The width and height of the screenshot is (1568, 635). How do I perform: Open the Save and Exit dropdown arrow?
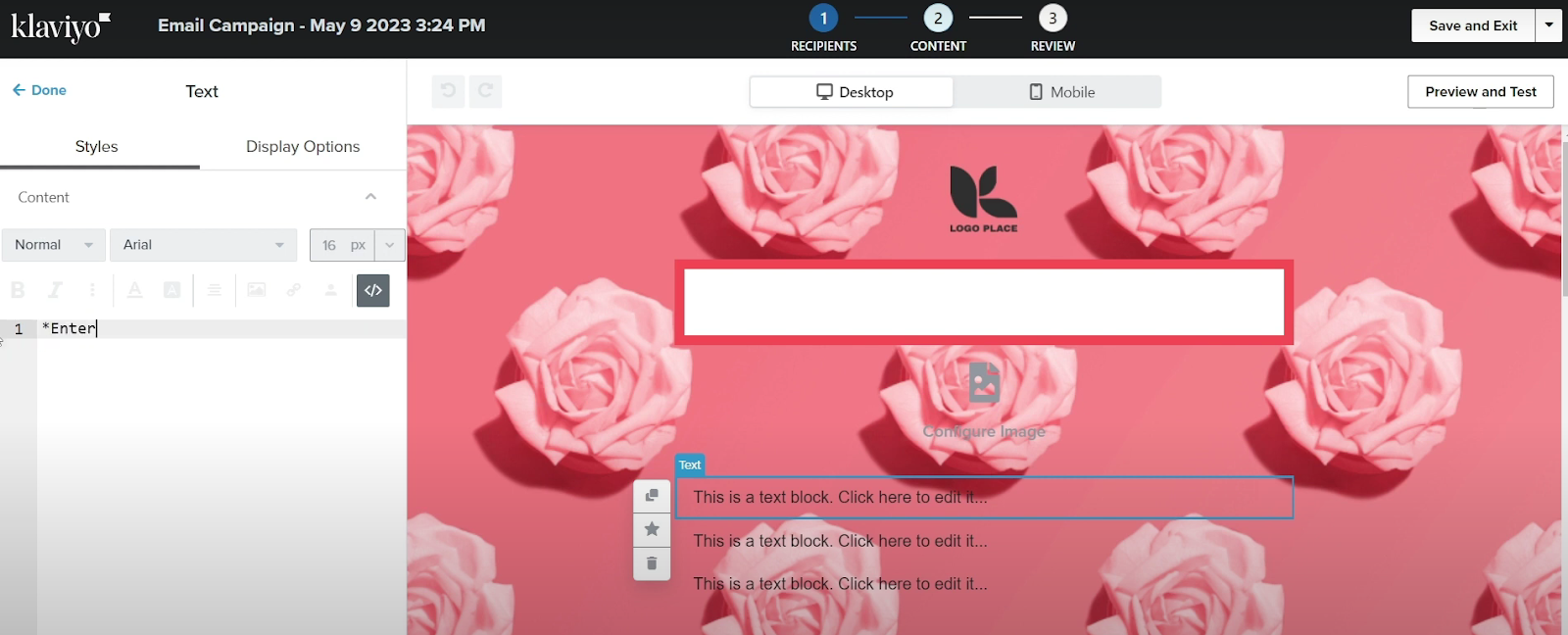1549,25
